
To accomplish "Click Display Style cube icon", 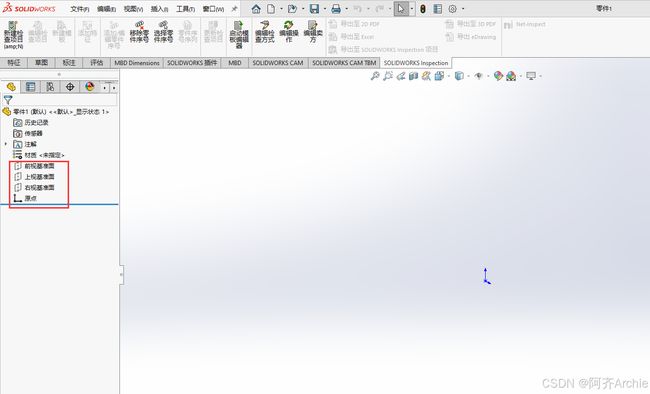I will point(459,76).
